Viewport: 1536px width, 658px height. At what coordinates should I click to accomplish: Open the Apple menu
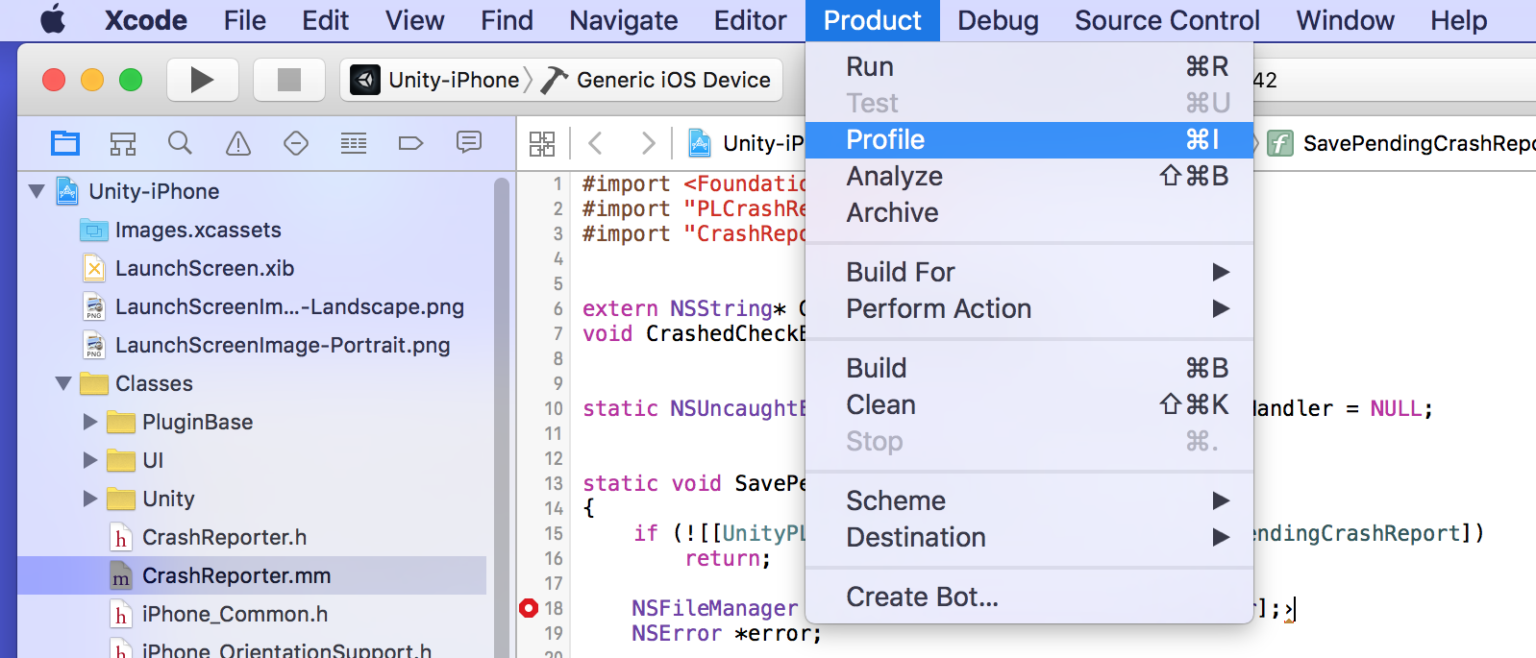tap(52, 20)
